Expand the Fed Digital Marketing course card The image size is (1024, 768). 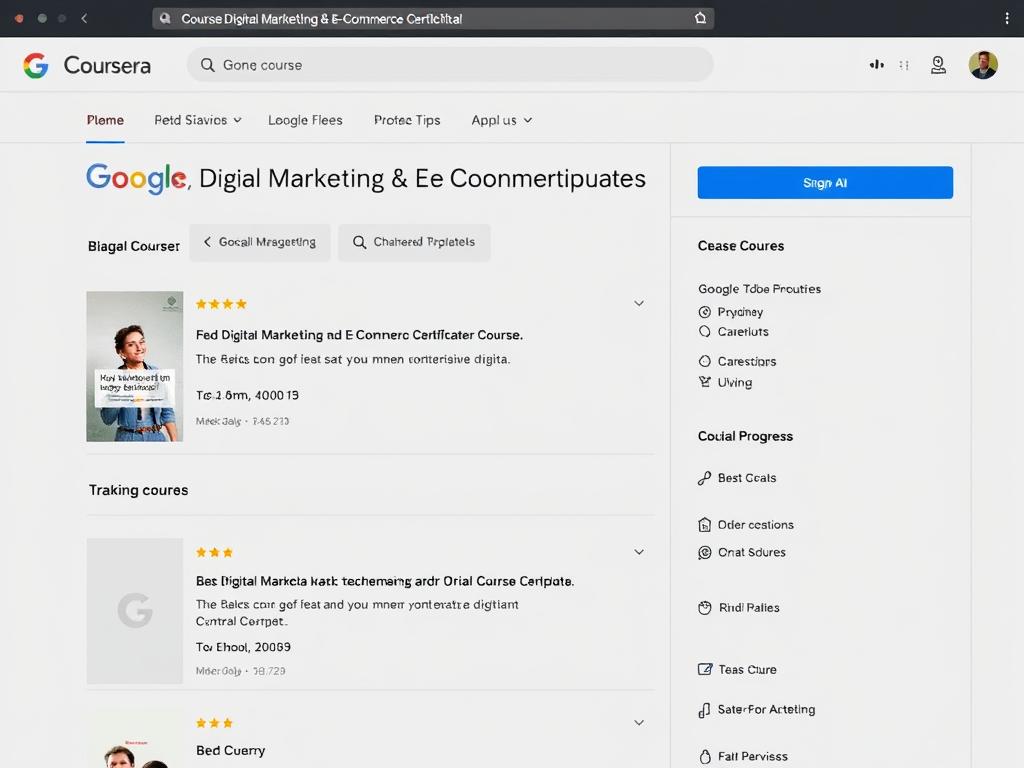(639, 304)
